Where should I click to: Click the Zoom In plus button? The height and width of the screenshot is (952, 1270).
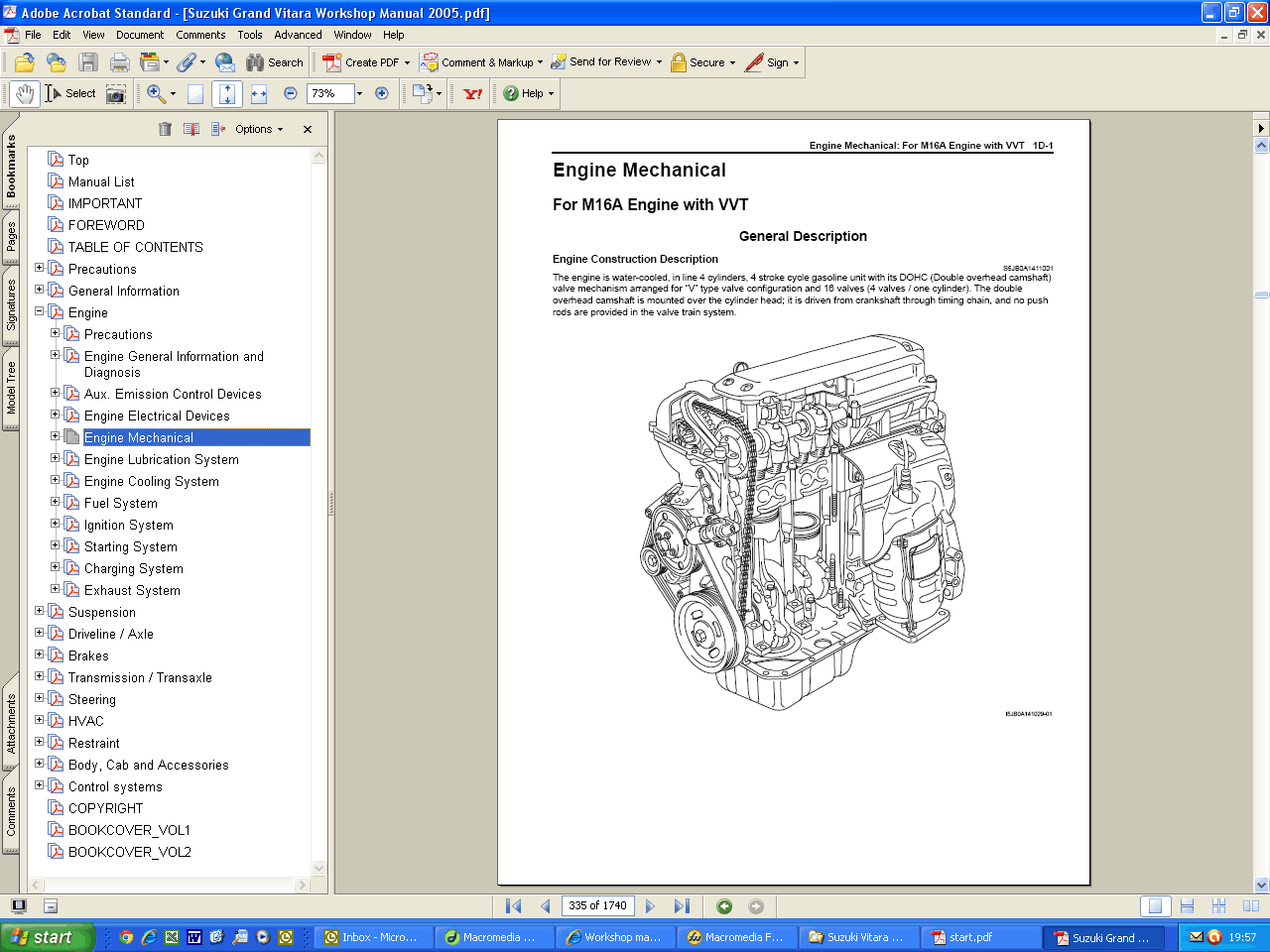click(382, 93)
